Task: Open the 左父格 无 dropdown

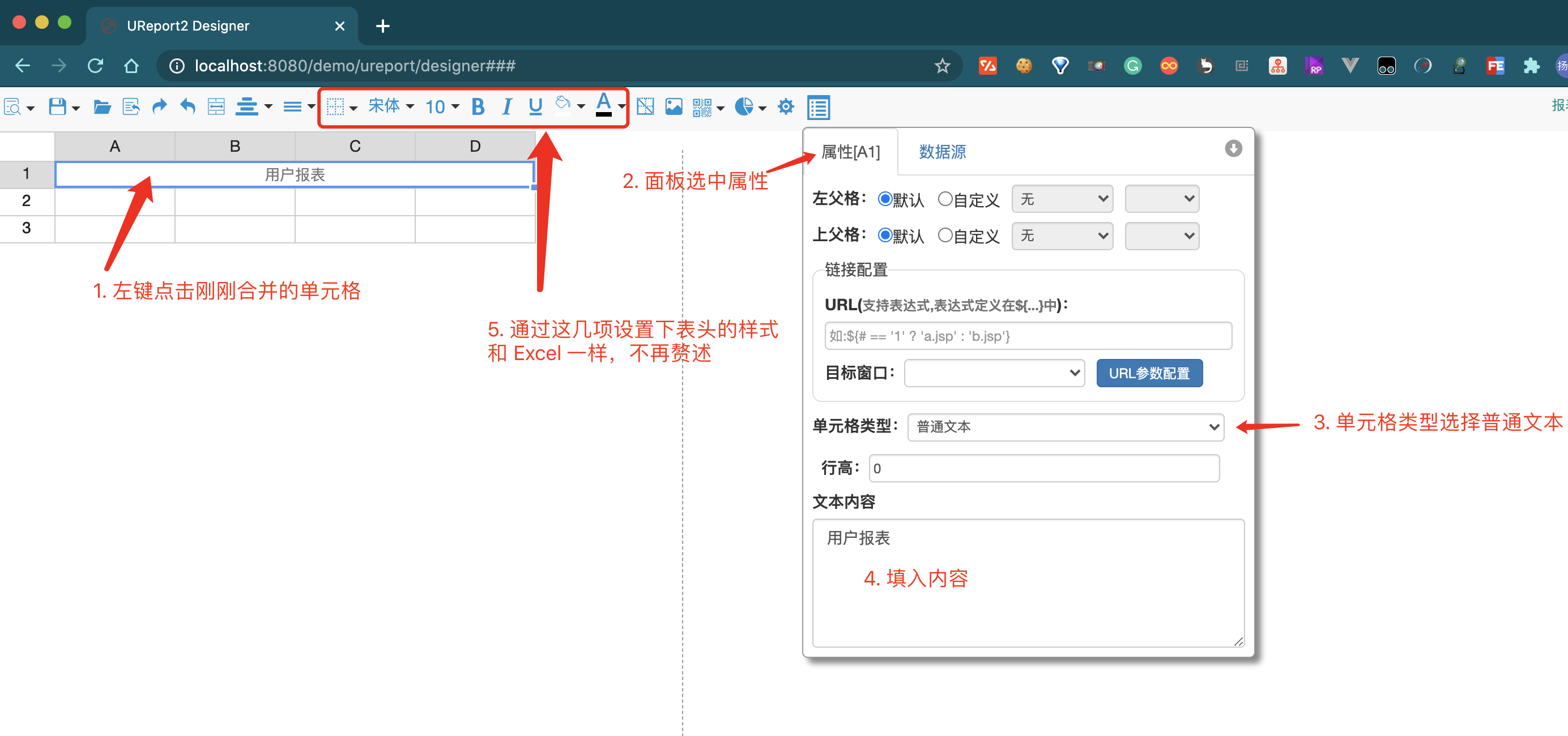Action: click(1062, 199)
